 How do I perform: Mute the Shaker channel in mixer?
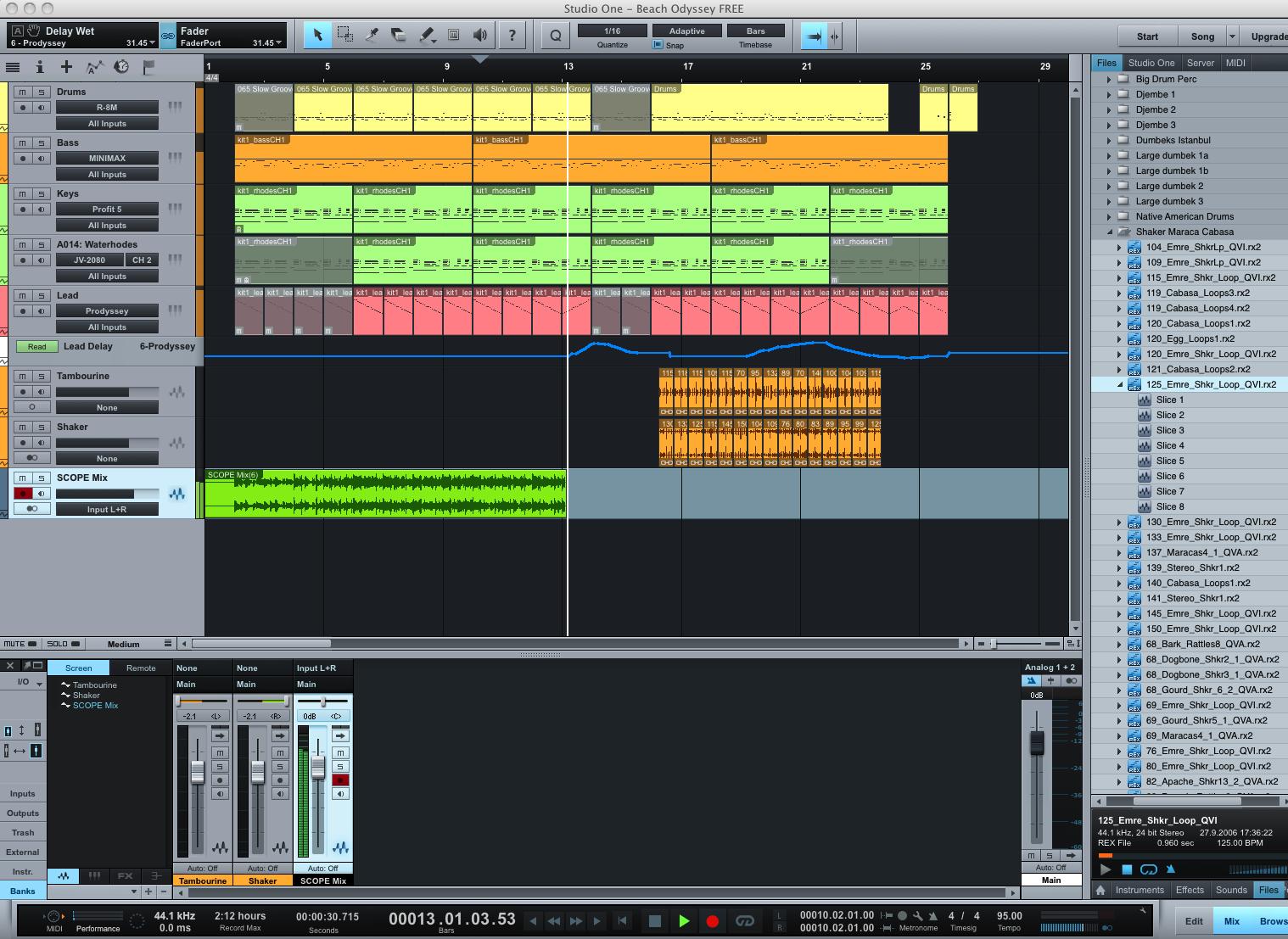click(x=280, y=752)
